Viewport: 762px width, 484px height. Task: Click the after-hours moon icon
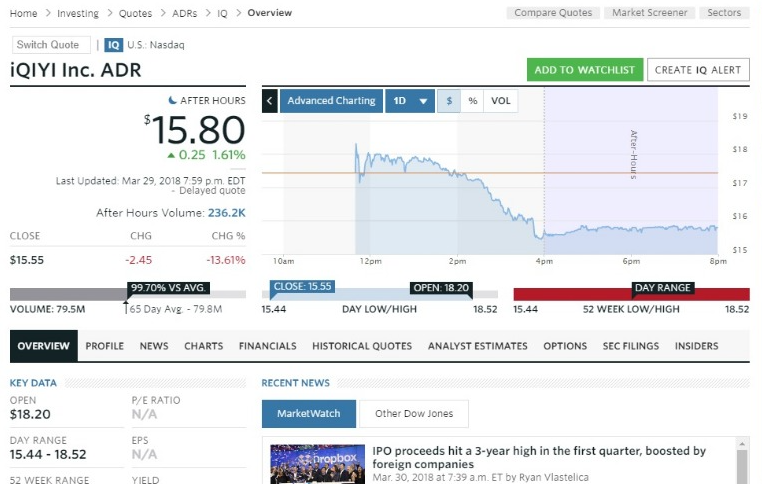point(172,101)
